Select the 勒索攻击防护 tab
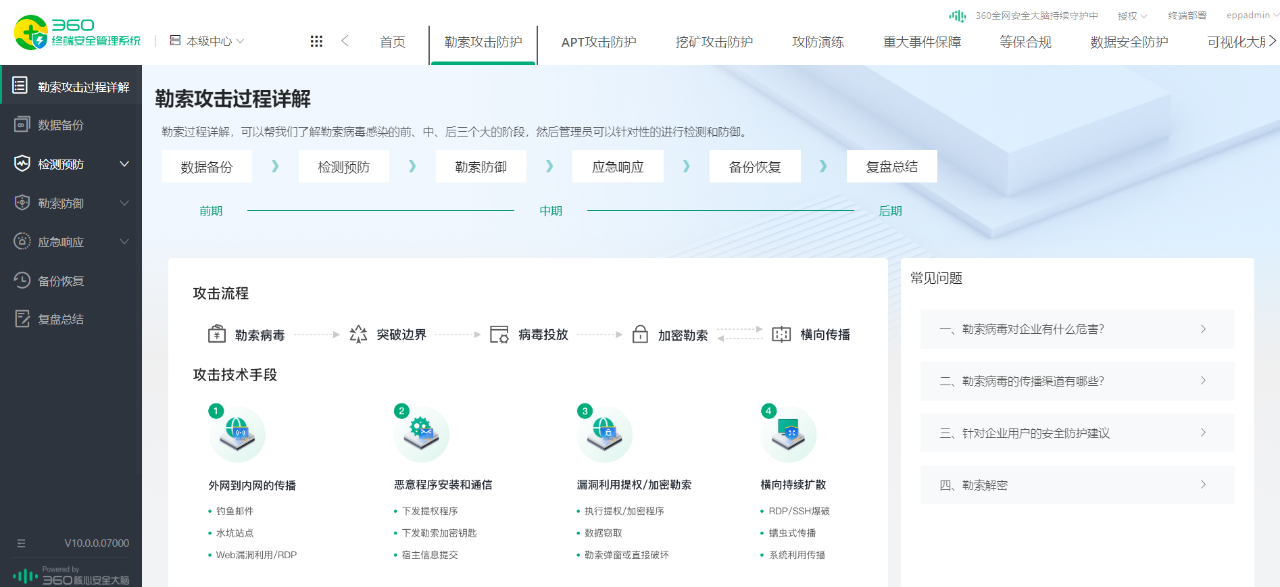Image resolution: width=1280 pixels, height=587 pixels. point(483,42)
